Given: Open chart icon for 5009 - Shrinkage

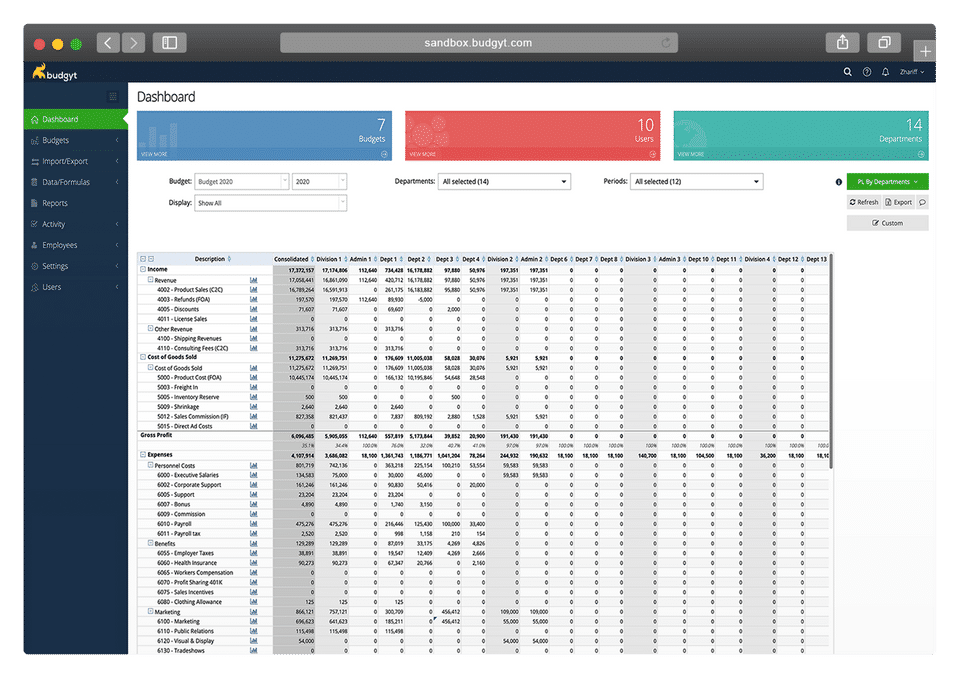Looking at the screenshot, I should click(x=253, y=406).
